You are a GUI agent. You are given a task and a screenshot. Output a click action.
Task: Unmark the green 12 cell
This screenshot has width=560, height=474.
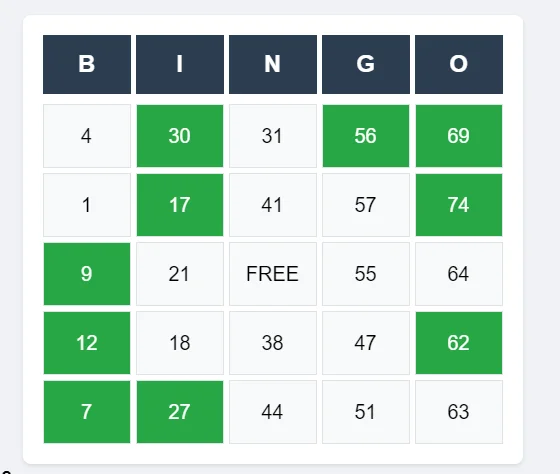(87, 343)
